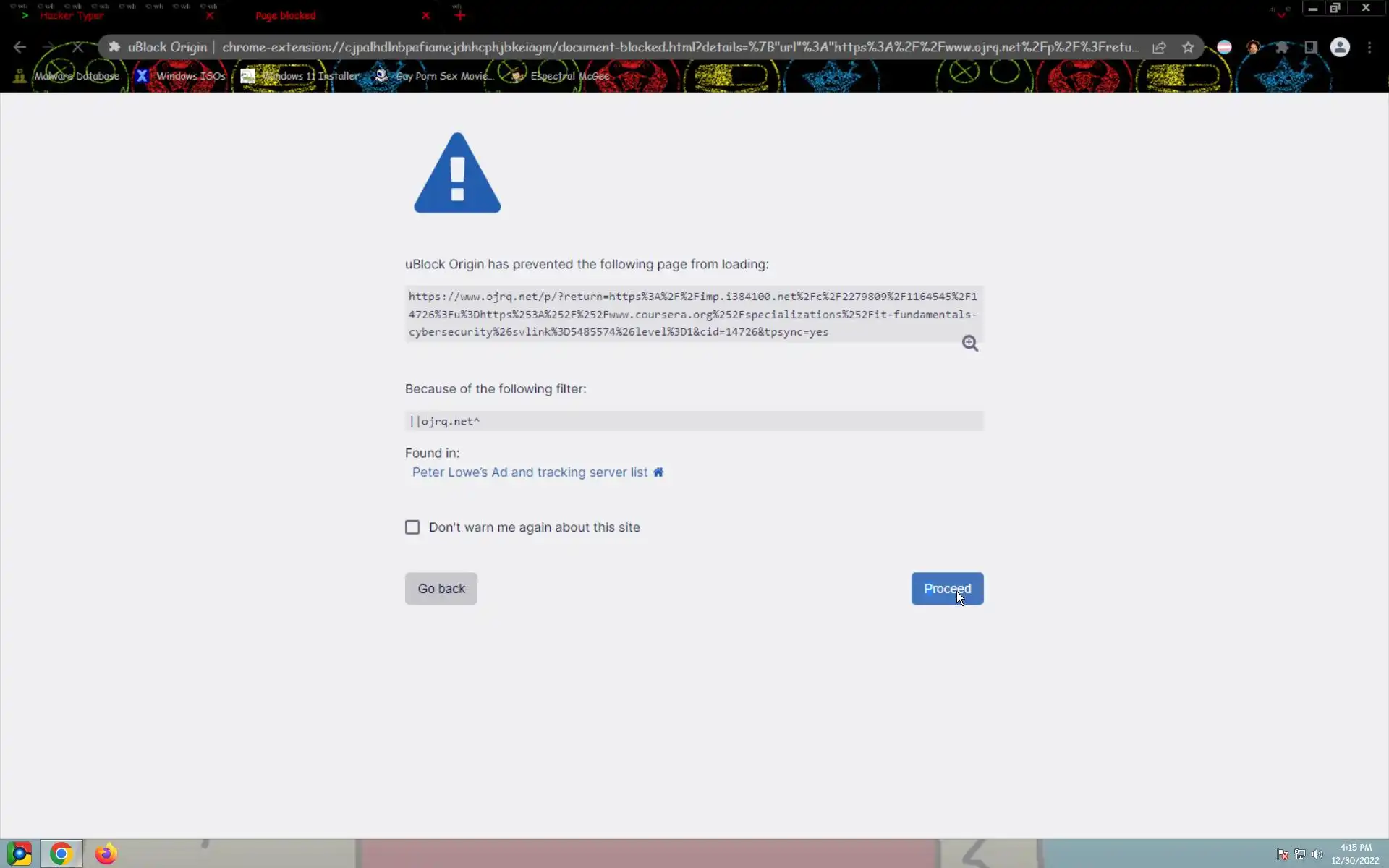
Task: Click the address bar URL
Action: (680, 47)
